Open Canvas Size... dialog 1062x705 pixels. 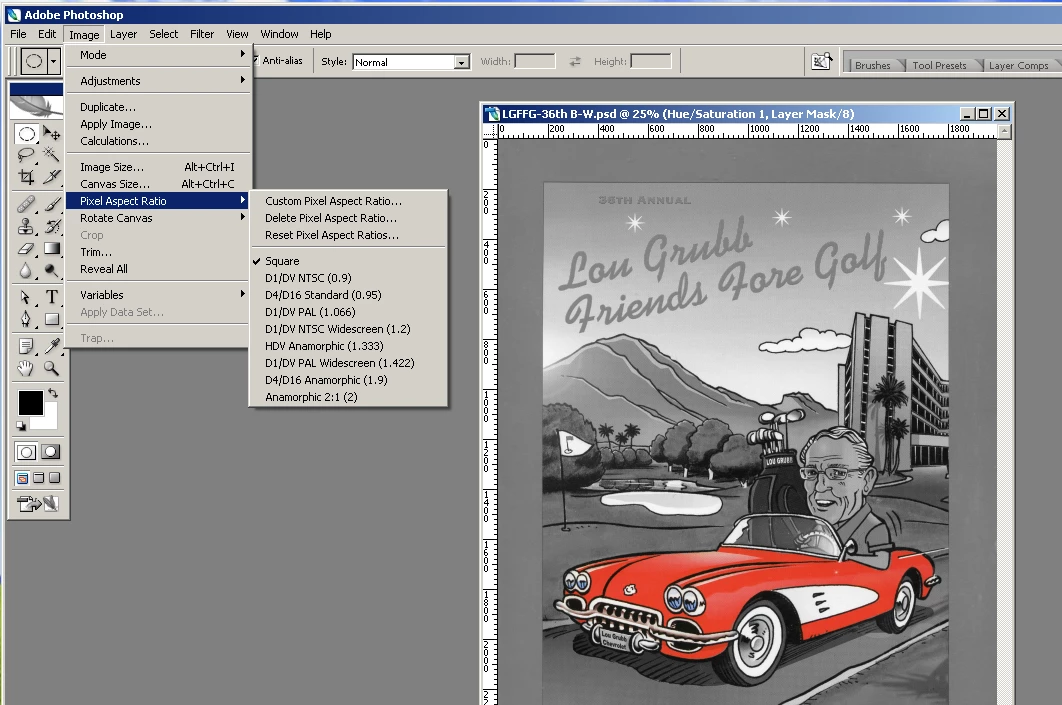pos(159,184)
